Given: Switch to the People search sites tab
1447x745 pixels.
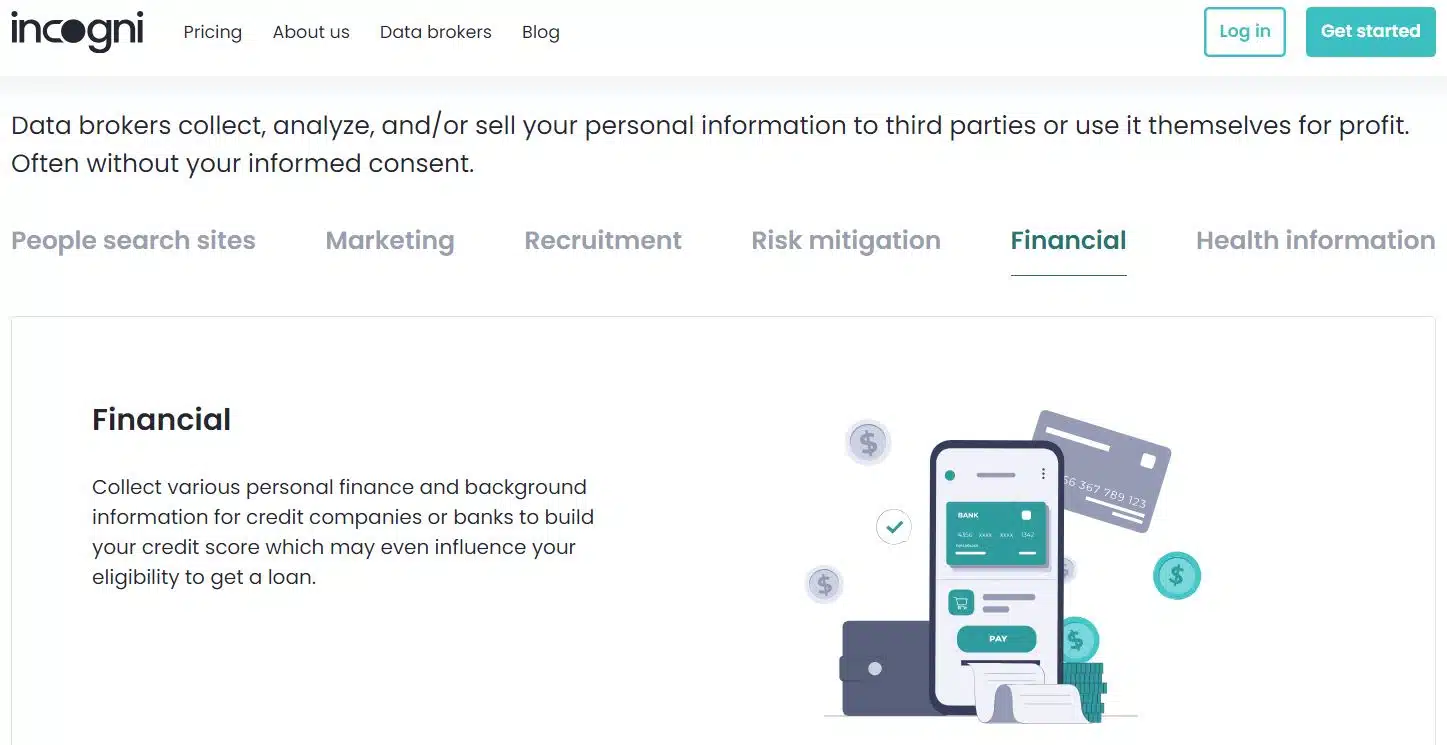Looking at the screenshot, I should pyautogui.click(x=133, y=241).
